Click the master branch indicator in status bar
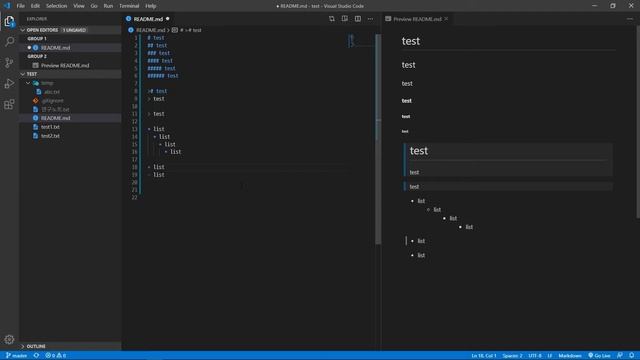 click(16, 356)
